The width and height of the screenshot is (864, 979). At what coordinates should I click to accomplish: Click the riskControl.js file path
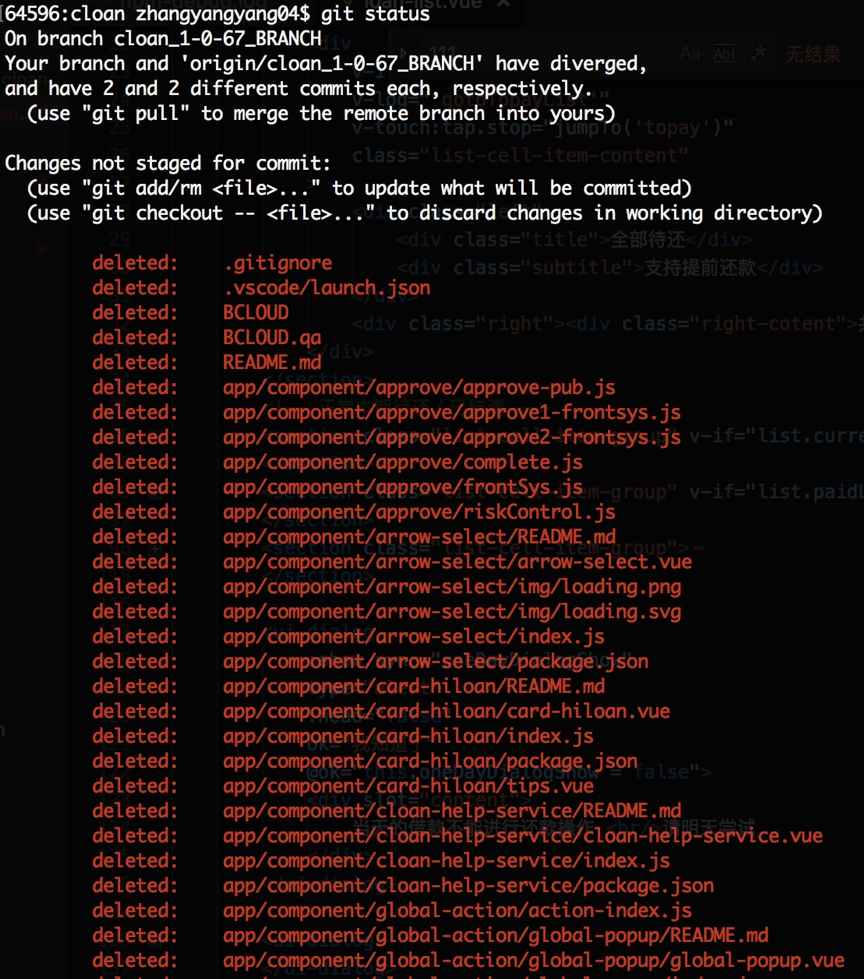pos(419,513)
